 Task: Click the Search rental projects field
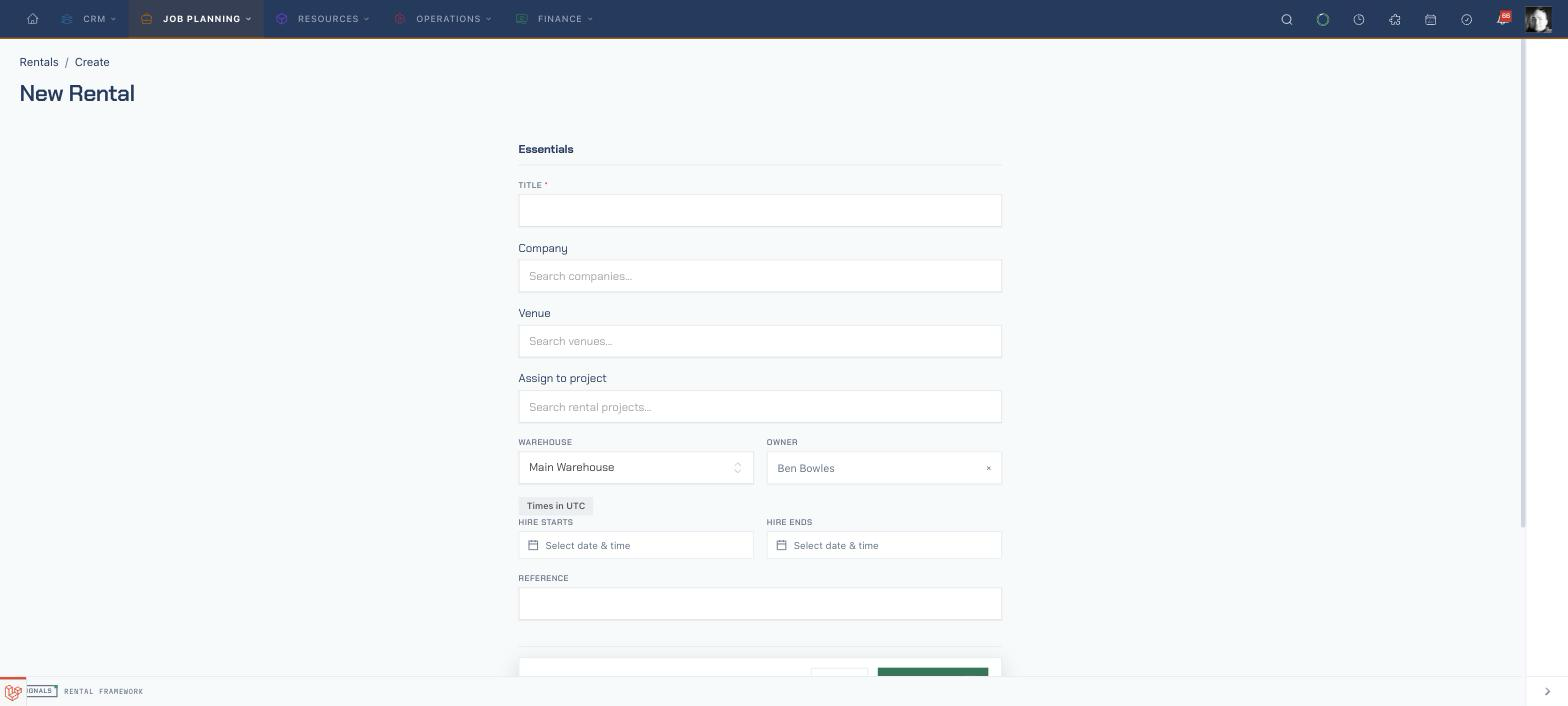760,407
